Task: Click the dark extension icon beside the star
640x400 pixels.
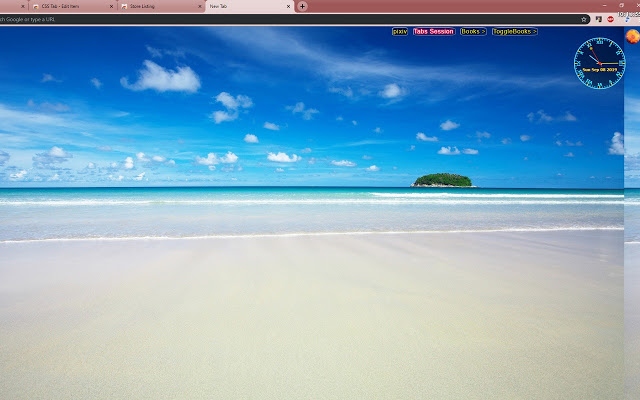Action: (597, 19)
